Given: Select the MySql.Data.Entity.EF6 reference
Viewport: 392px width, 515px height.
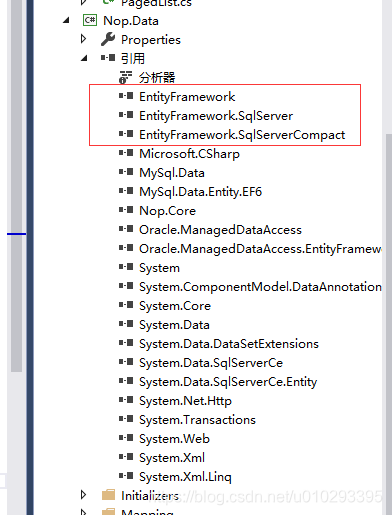Looking at the screenshot, I should (200, 192).
